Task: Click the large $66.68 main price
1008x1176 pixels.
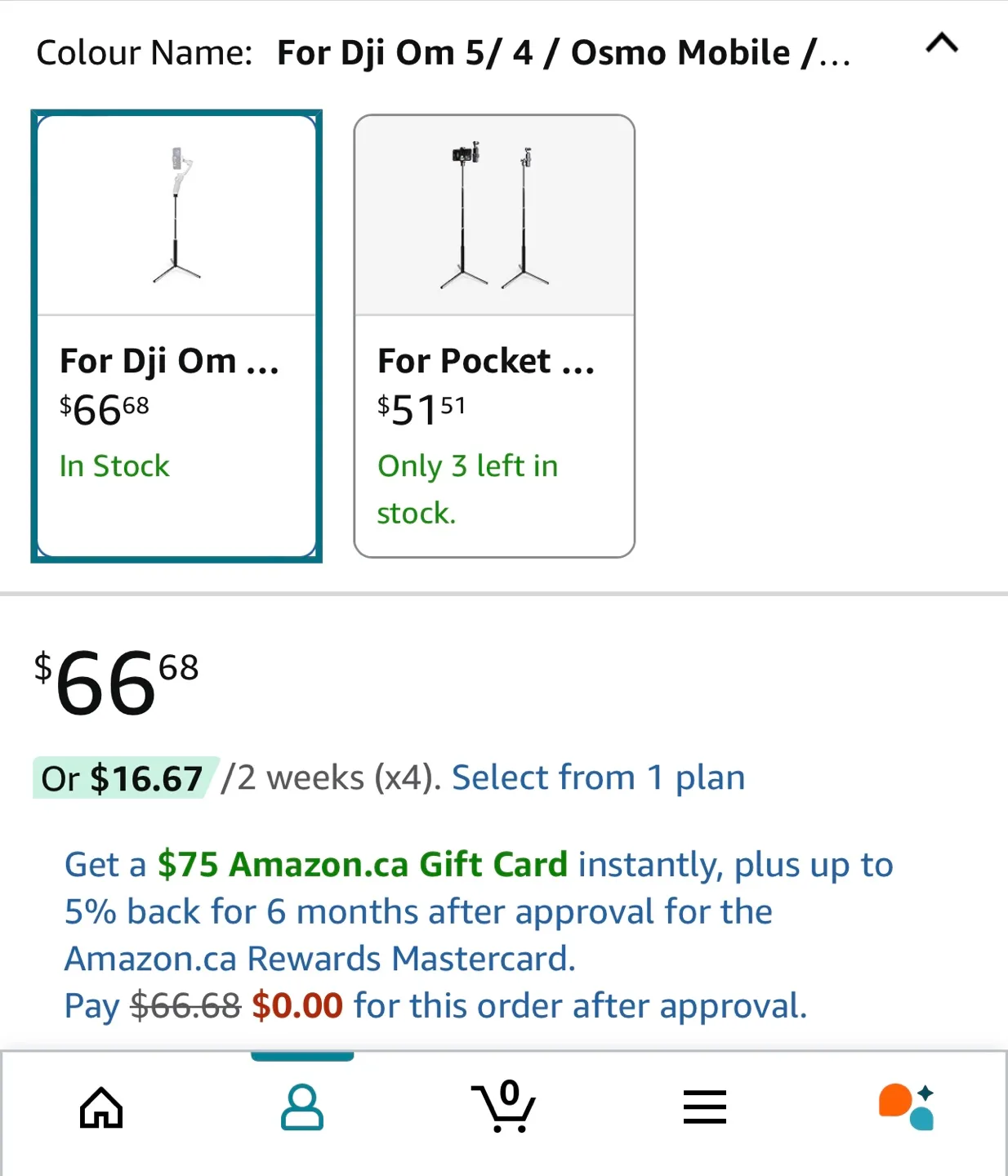Action: click(x=116, y=683)
